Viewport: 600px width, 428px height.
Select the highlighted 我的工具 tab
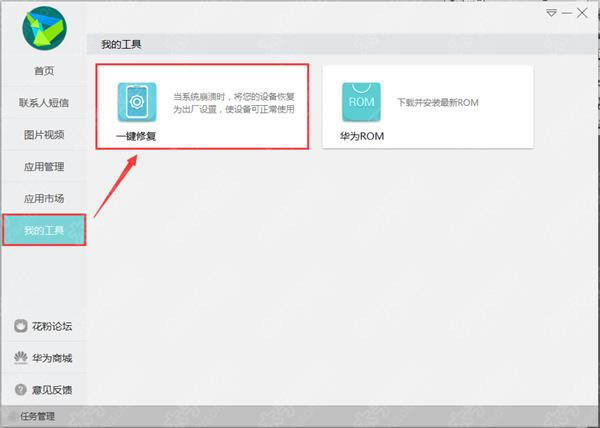click(x=43, y=231)
